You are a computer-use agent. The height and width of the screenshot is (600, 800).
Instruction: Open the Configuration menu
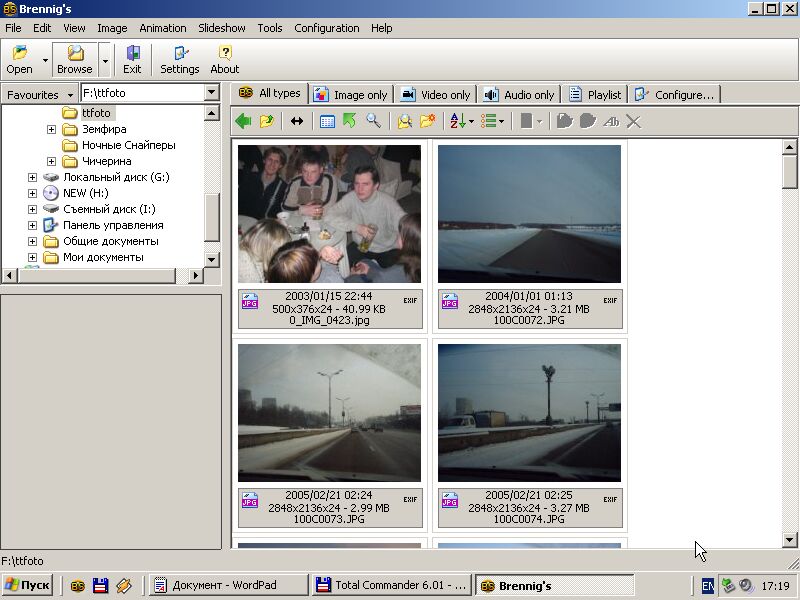tap(327, 28)
